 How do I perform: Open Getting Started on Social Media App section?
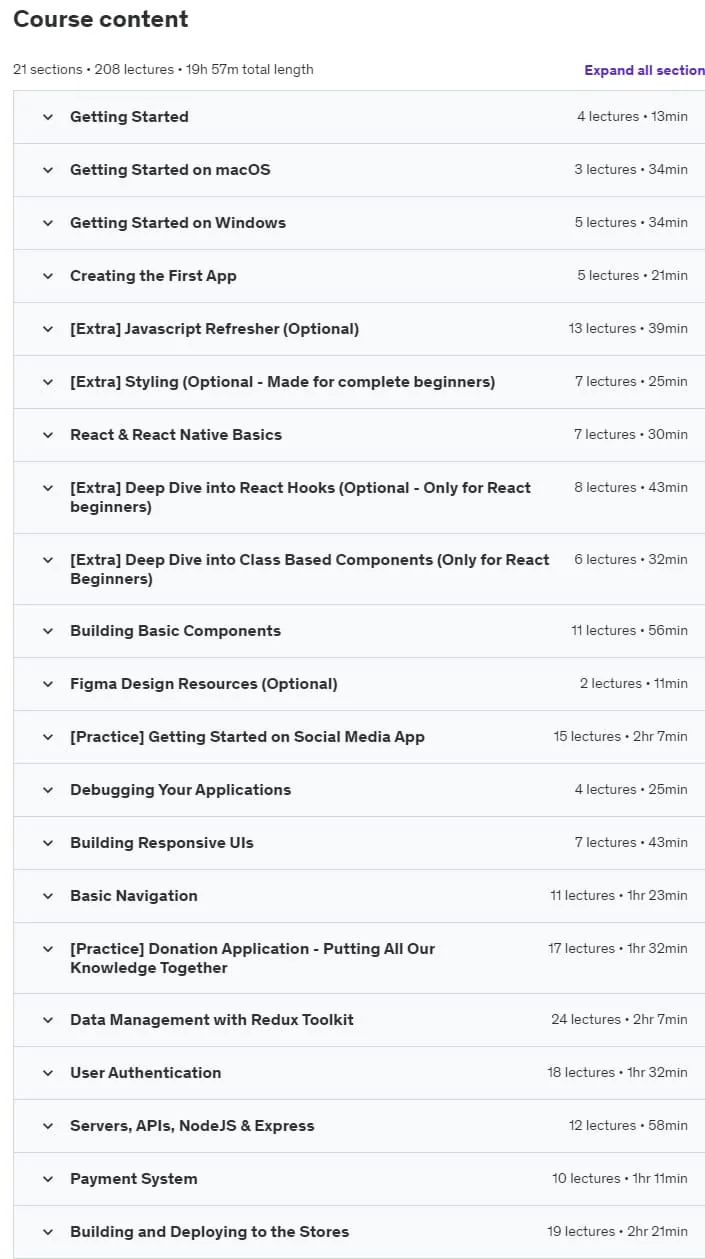click(359, 737)
